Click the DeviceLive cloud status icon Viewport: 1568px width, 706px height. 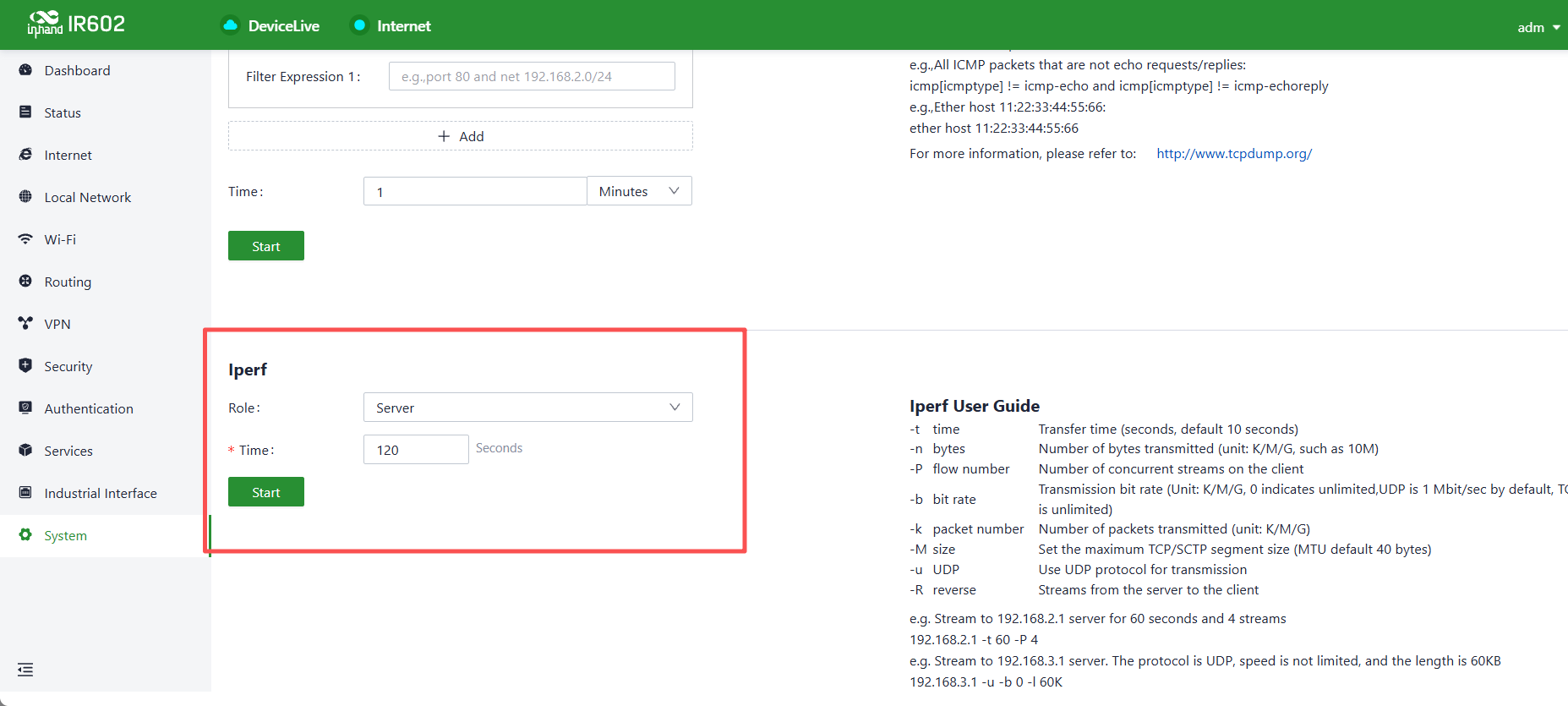point(230,25)
